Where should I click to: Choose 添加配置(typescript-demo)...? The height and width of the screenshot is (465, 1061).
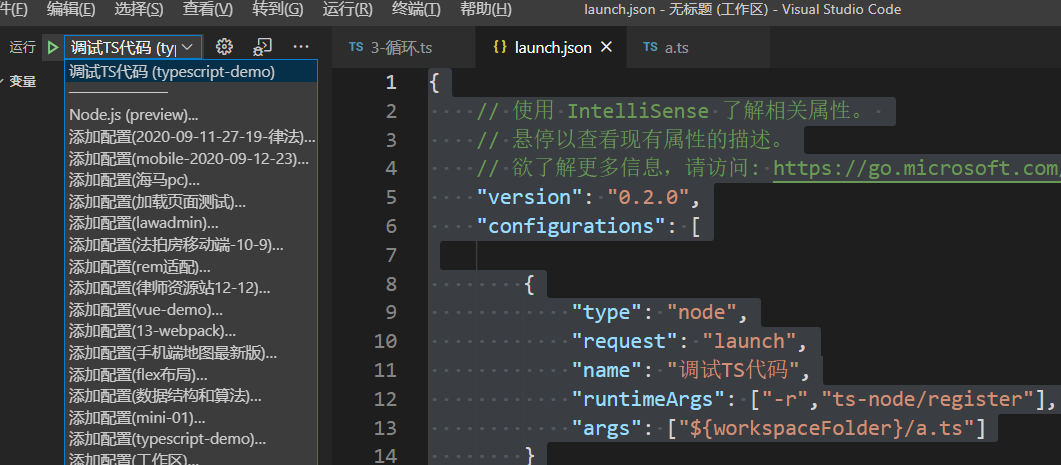coord(191,439)
